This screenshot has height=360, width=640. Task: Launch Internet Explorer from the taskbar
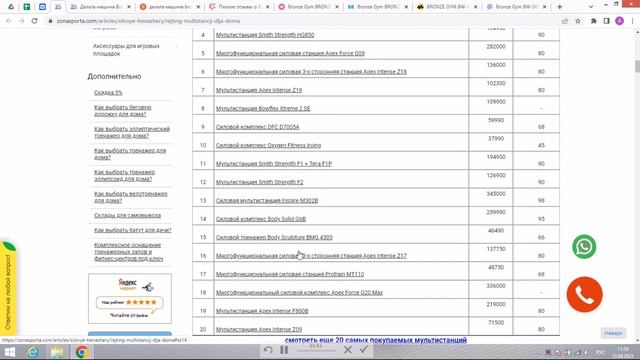coord(33,352)
